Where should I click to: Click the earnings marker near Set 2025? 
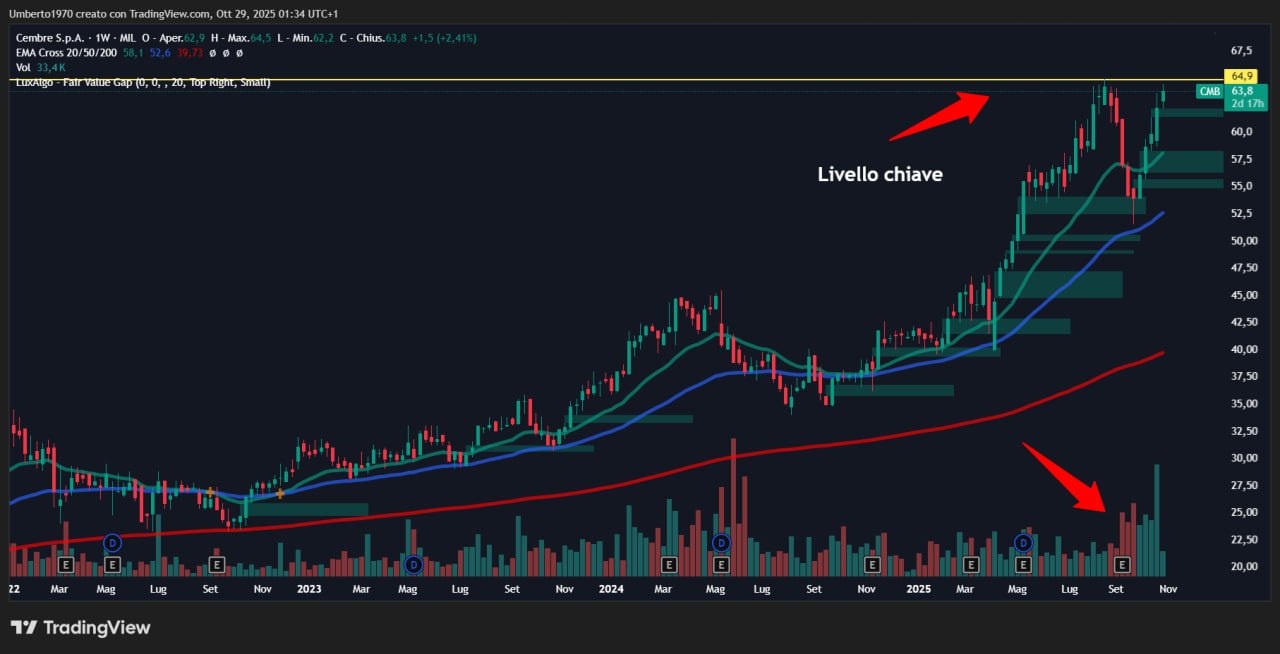tap(1122, 565)
